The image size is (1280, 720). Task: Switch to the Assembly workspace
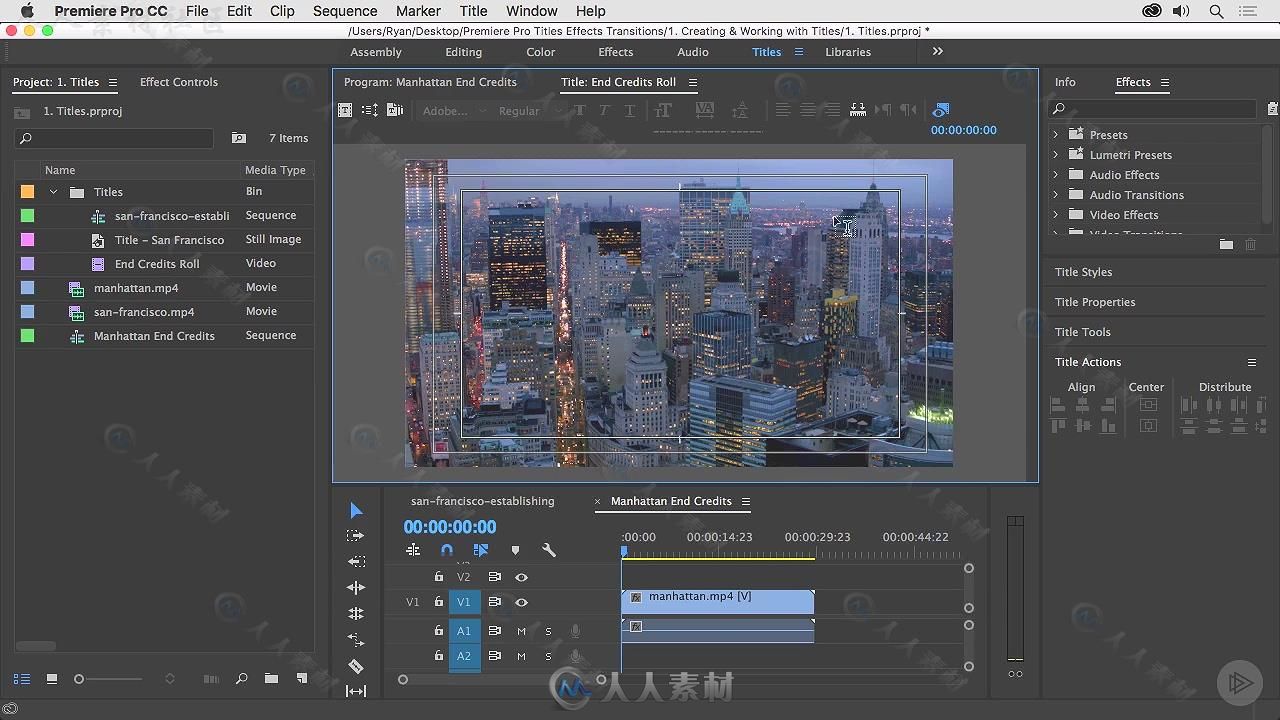[376, 52]
